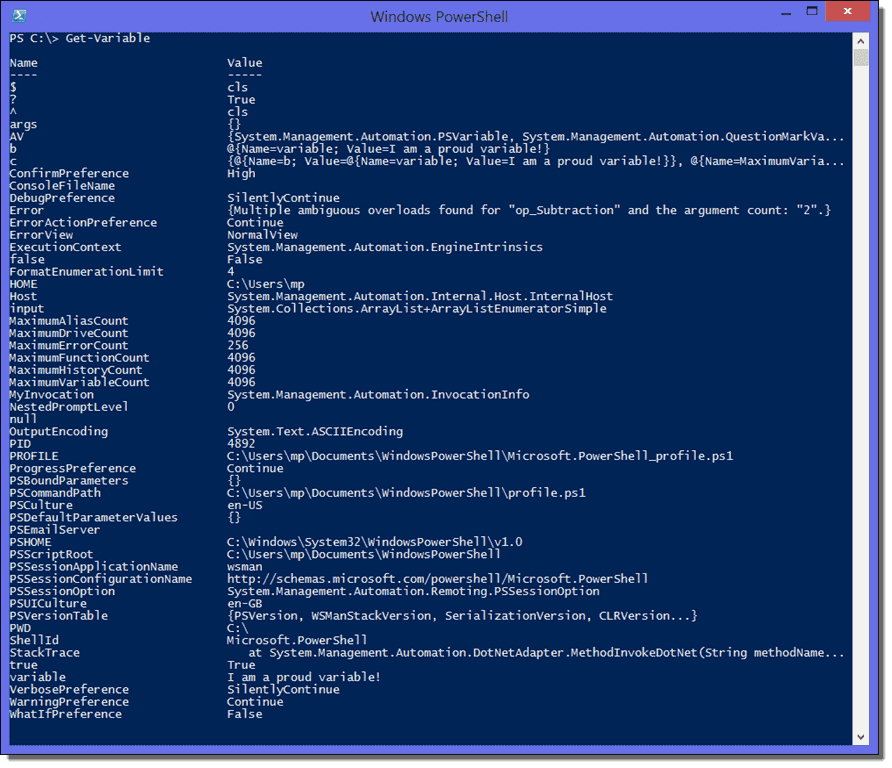
Task: Click the PSHOME variable name
Action: point(31,542)
